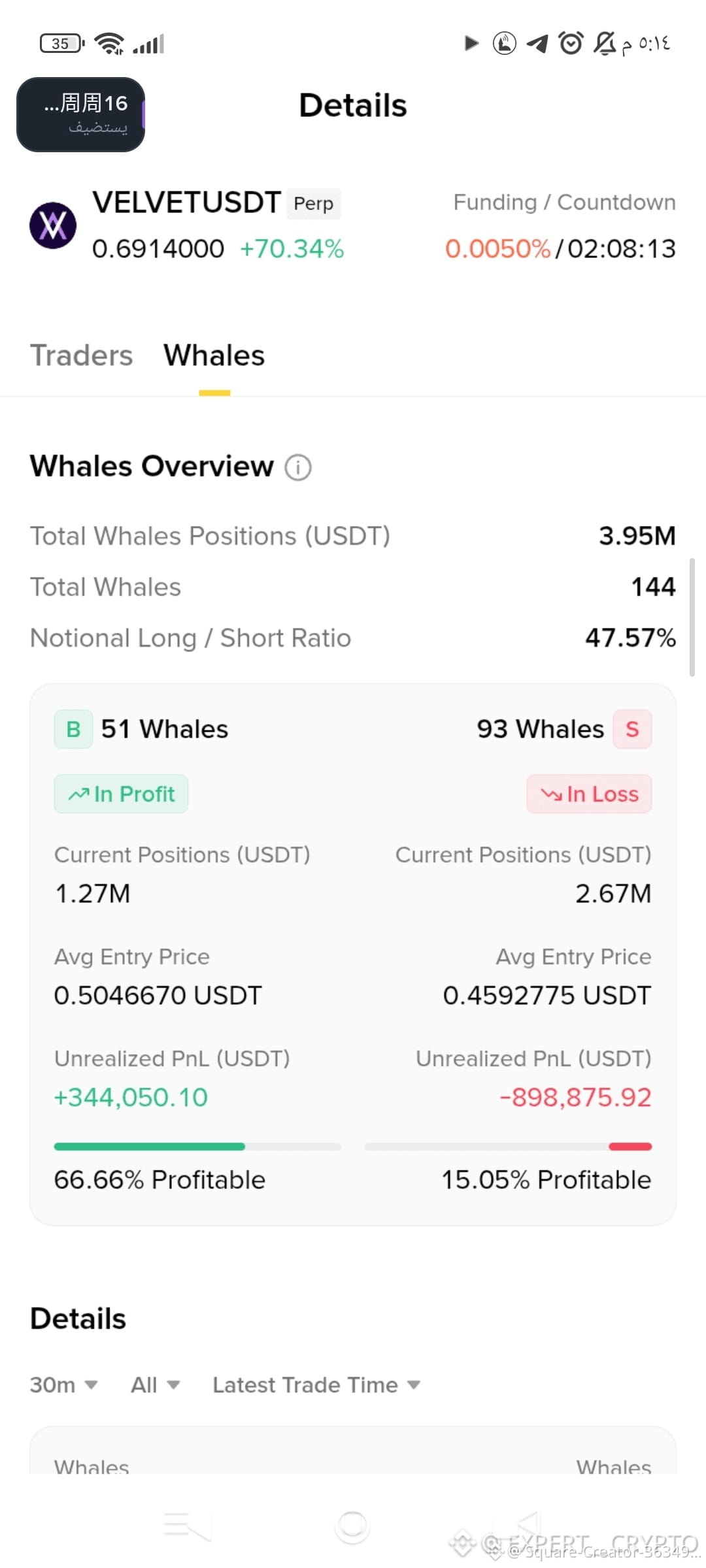Tap the muted bell notification icon

(605, 43)
